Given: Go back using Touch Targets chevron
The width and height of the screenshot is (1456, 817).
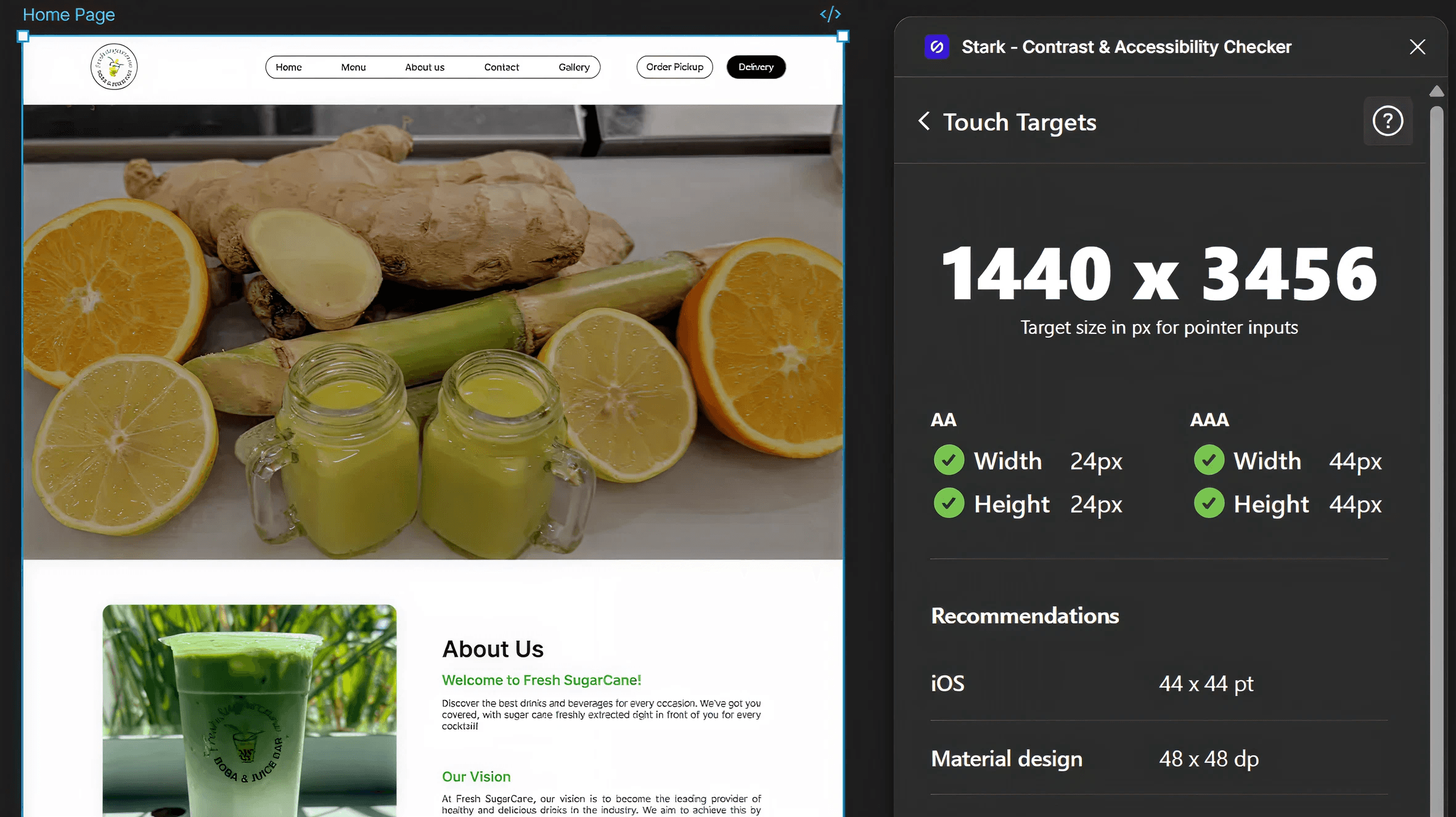Looking at the screenshot, I should click(923, 121).
